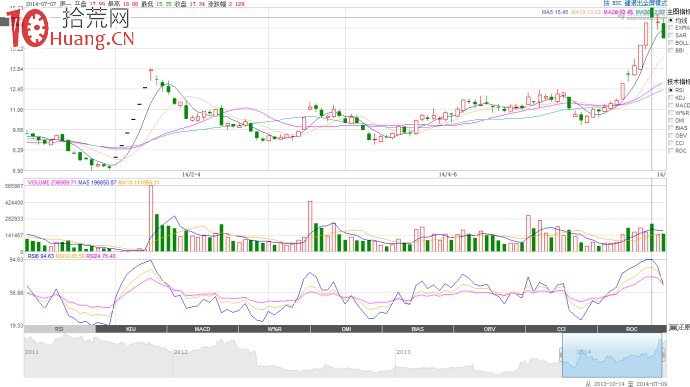Screen dimensions: 690x387
Task: Click the 2013 marker in the overview timeline
Action: coord(403,352)
